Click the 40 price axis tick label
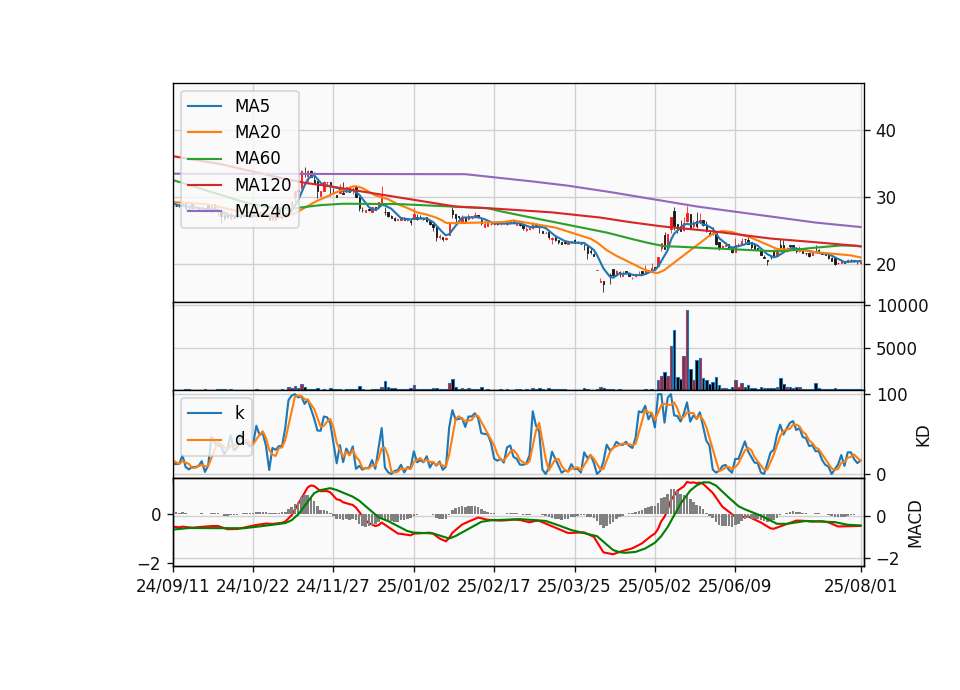 pyautogui.click(x=886, y=131)
